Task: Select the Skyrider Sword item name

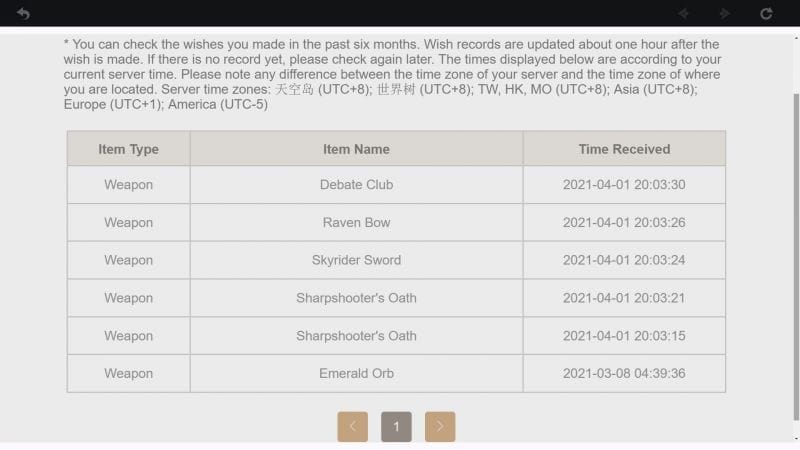Action: [356, 260]
